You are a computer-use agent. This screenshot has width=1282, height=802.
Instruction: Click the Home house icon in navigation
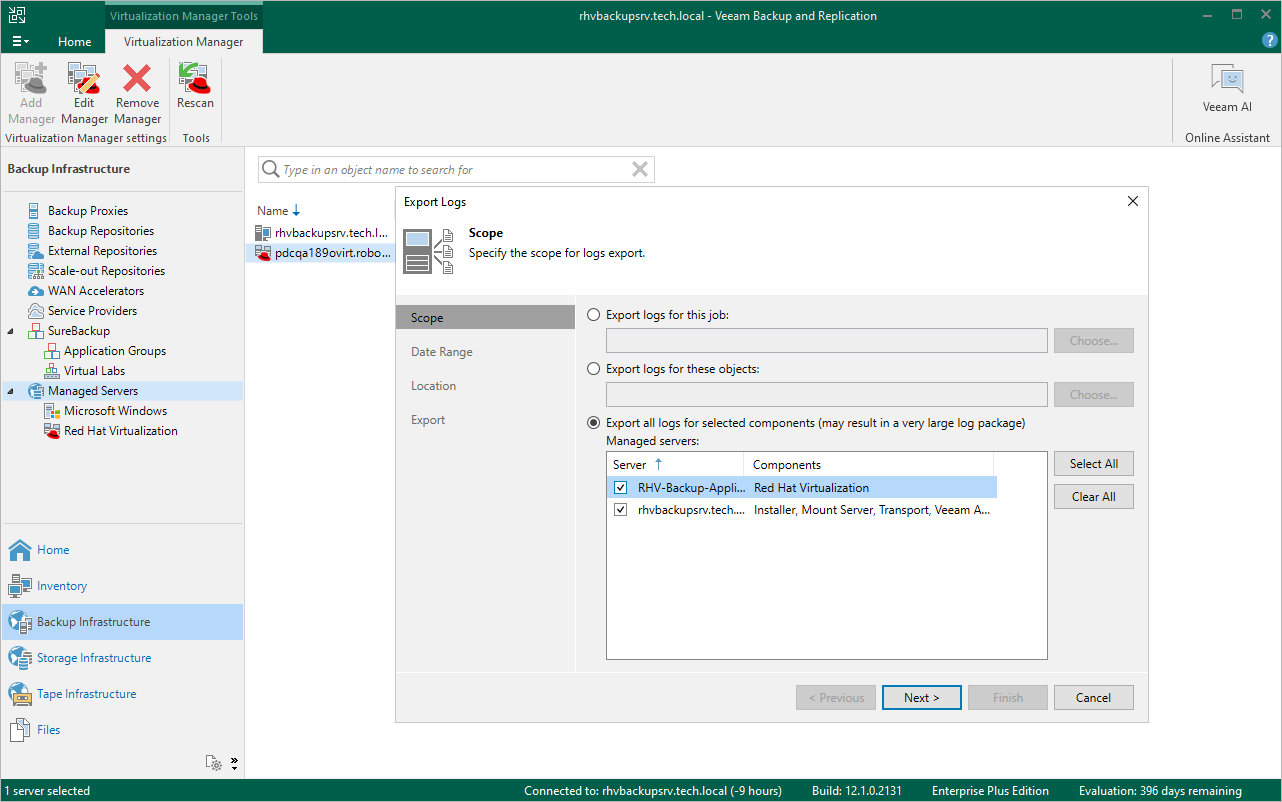(x=20, y=550)
